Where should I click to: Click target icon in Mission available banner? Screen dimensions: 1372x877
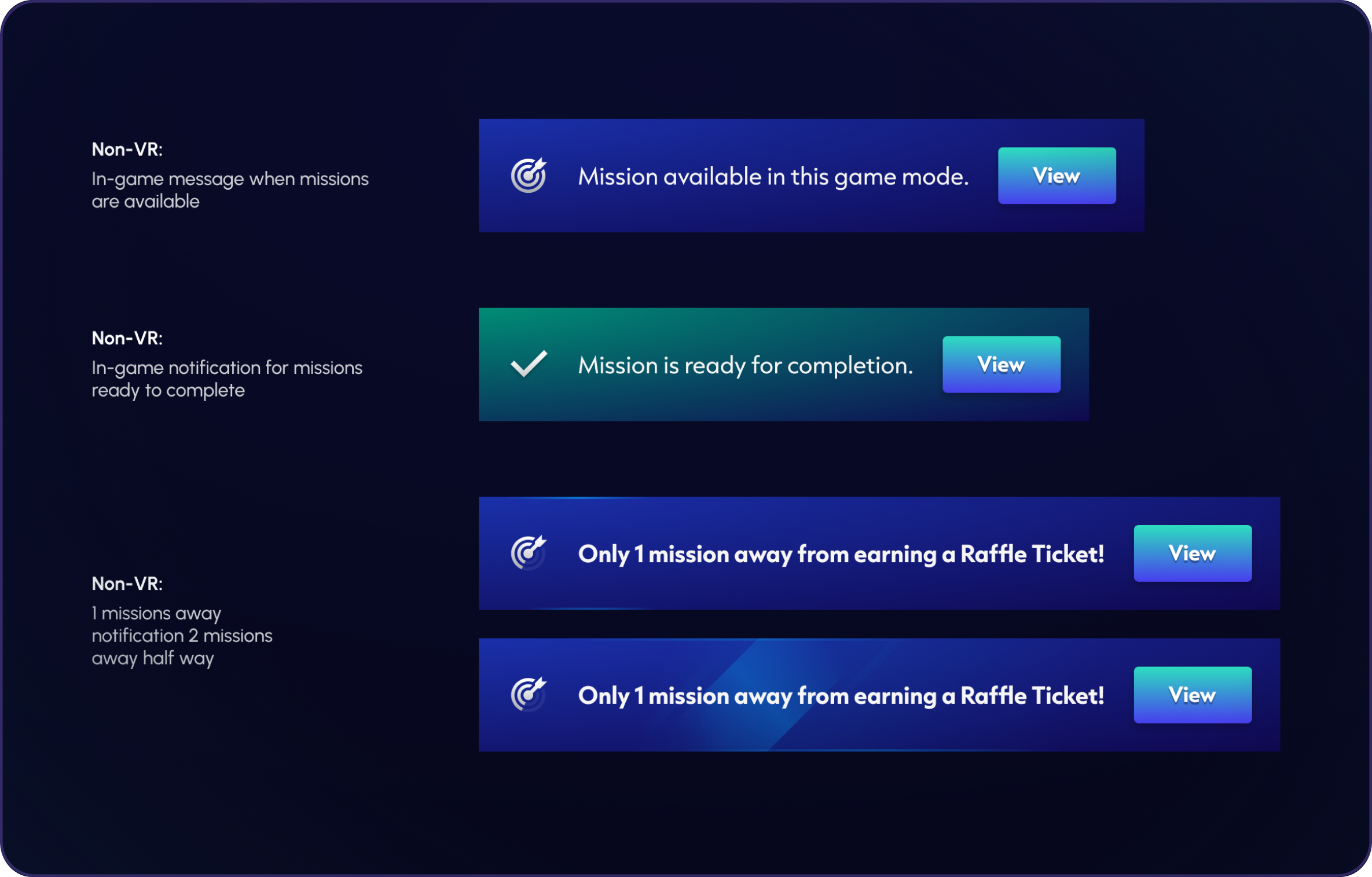pos(529,175)
